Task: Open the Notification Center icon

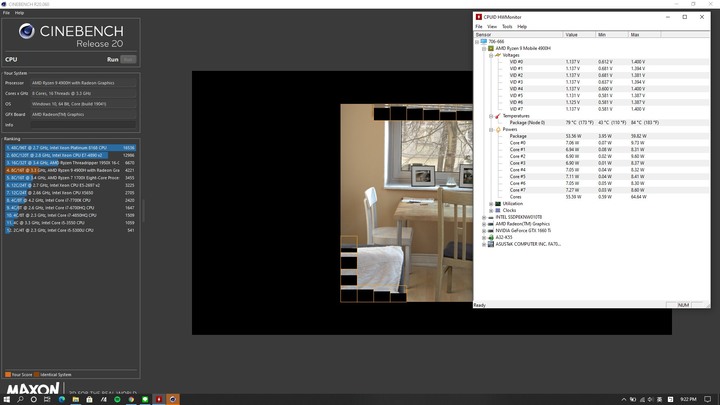Action: [x=708, y=399]
